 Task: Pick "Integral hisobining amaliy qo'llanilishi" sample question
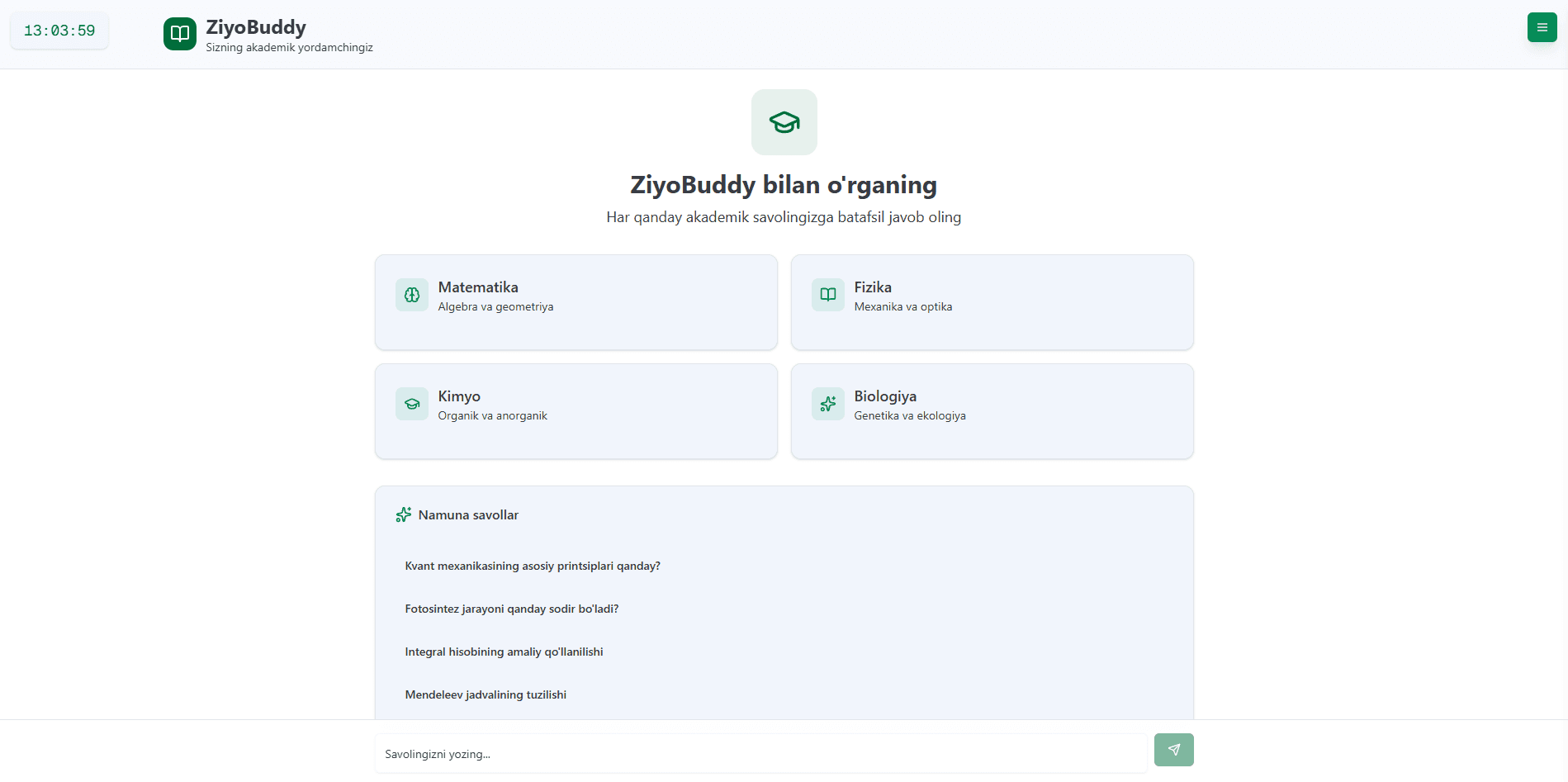coord(504,652)
